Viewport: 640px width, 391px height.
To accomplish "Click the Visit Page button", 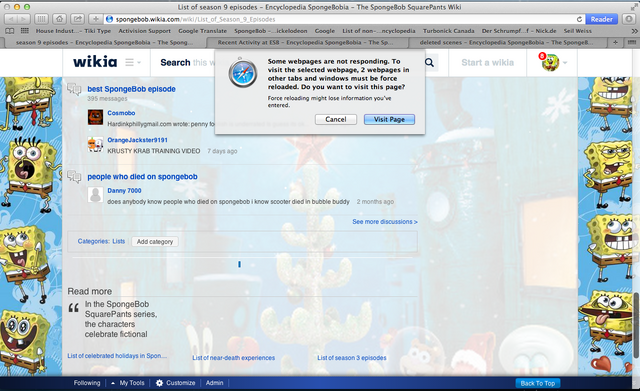I will pos(389,119).
